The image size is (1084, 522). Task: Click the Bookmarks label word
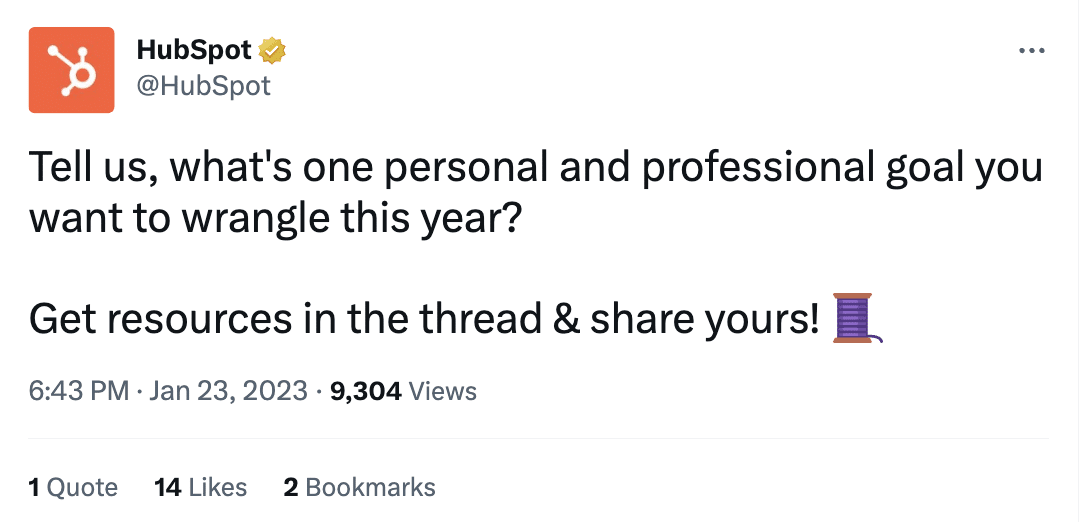[371, 487]
